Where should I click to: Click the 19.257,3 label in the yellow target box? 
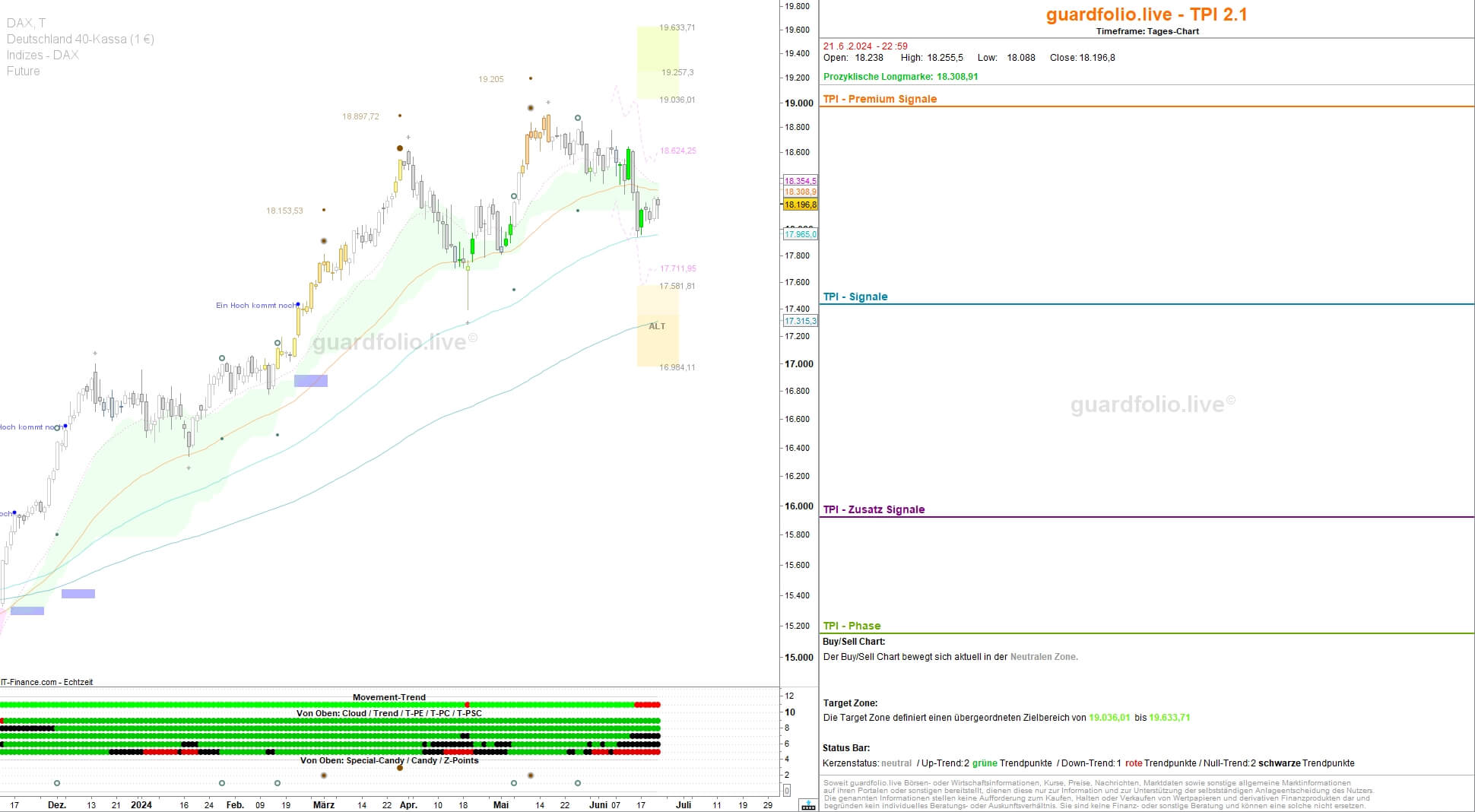(677, 73)
